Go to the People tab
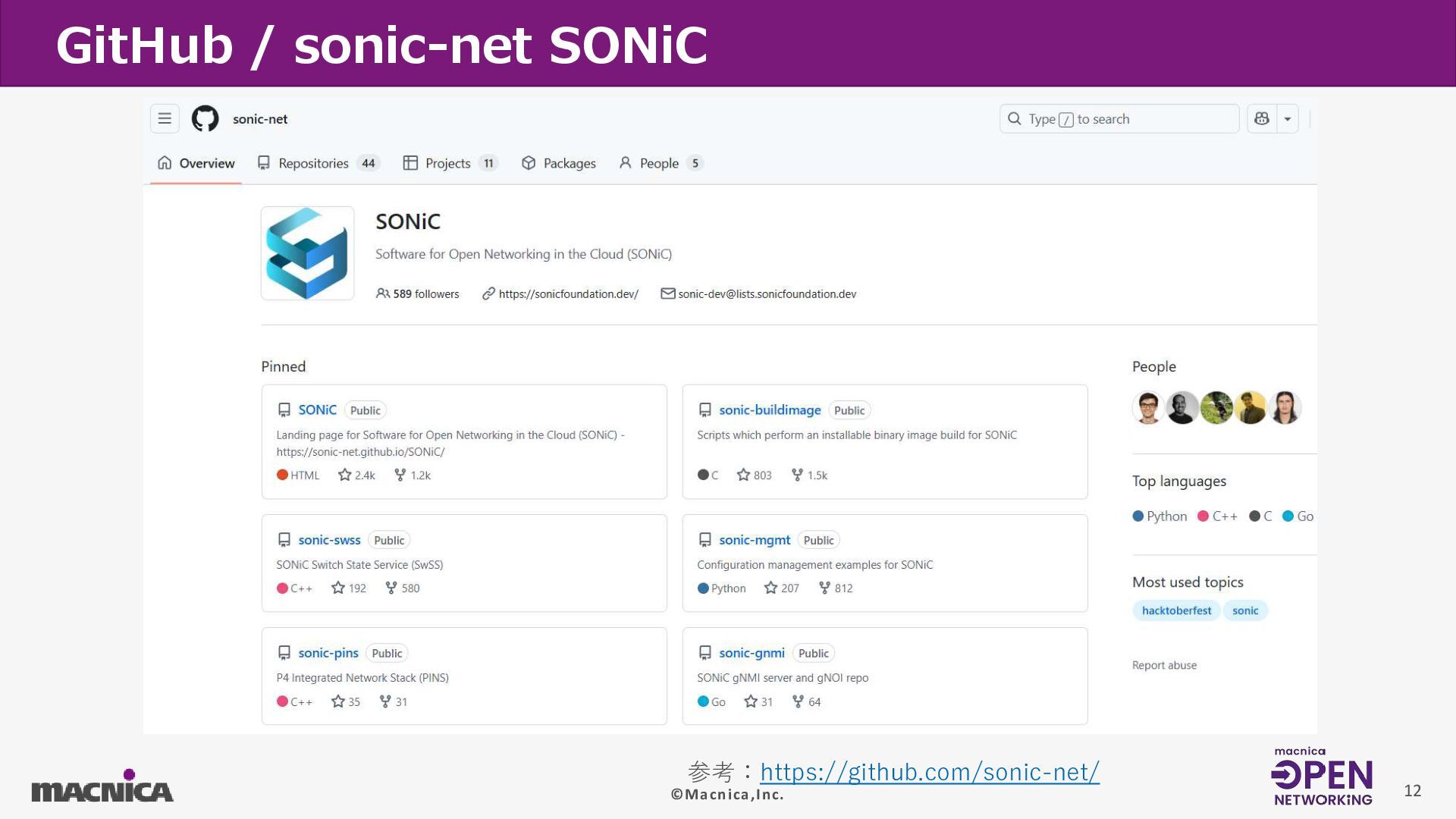Viewport: 1456px width, 819px height. [x=660, y=163]
